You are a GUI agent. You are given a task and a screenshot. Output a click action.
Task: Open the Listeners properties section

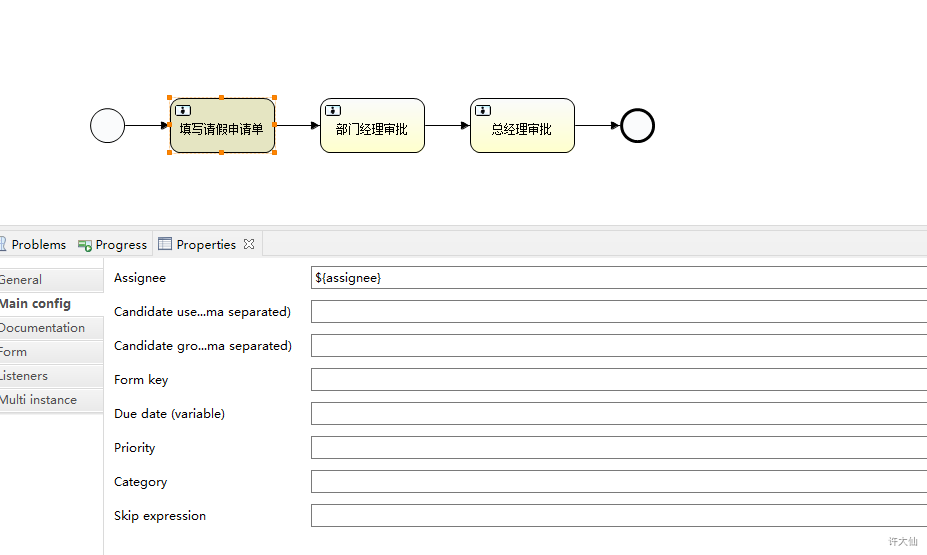[x=51, y=375]
